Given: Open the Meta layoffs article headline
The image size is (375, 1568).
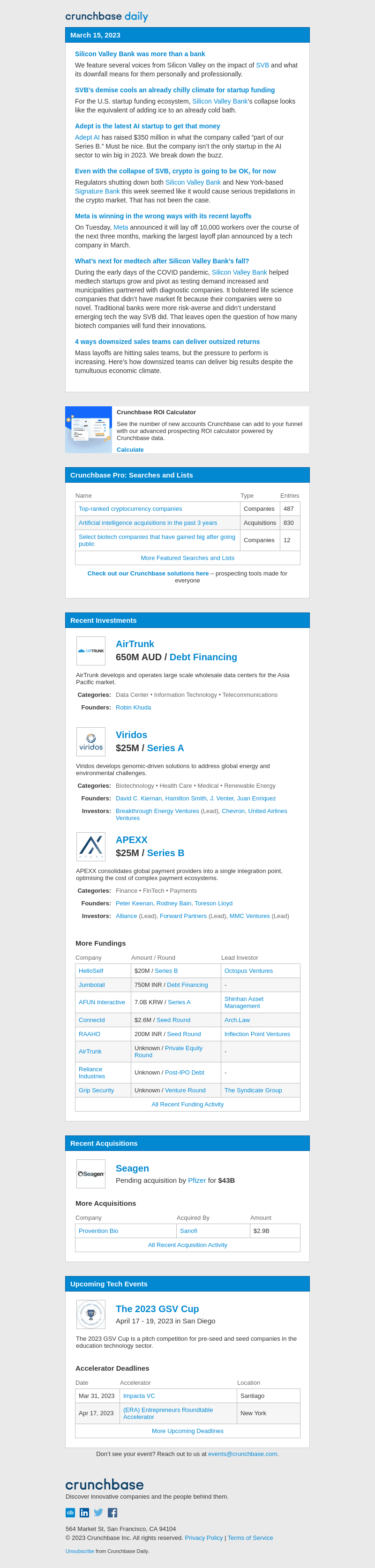Looking at the screenshot, I should tap(163, 216).
